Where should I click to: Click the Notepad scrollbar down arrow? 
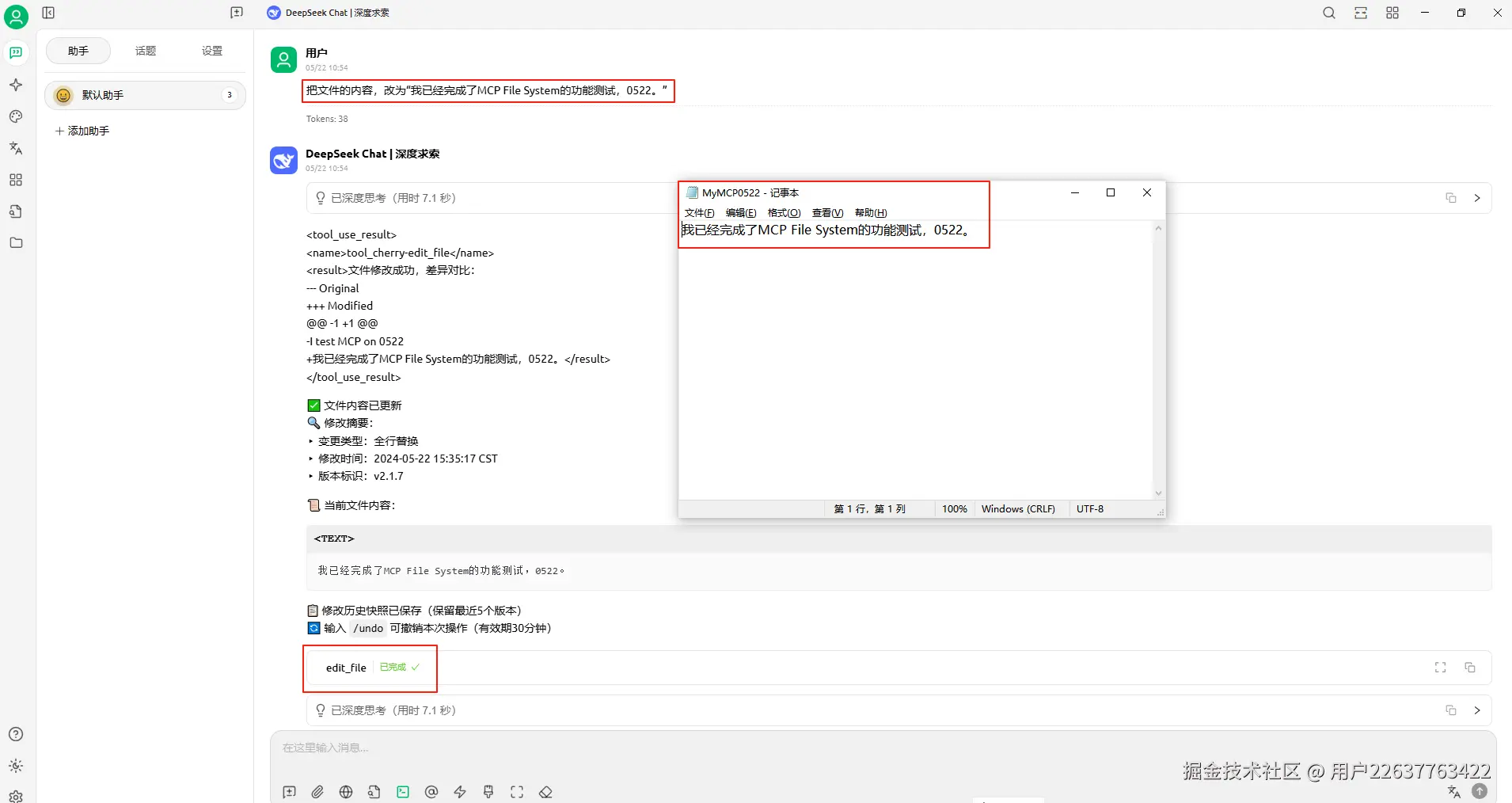[x=1158, y=493]
